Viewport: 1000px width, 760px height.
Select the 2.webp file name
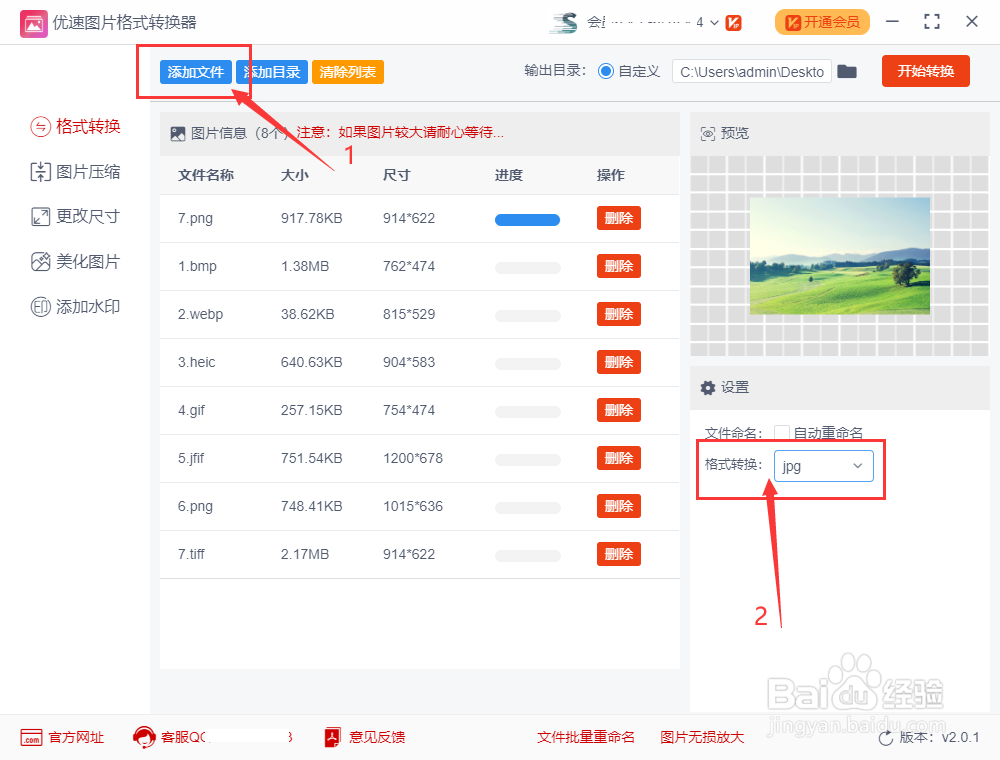200,314
